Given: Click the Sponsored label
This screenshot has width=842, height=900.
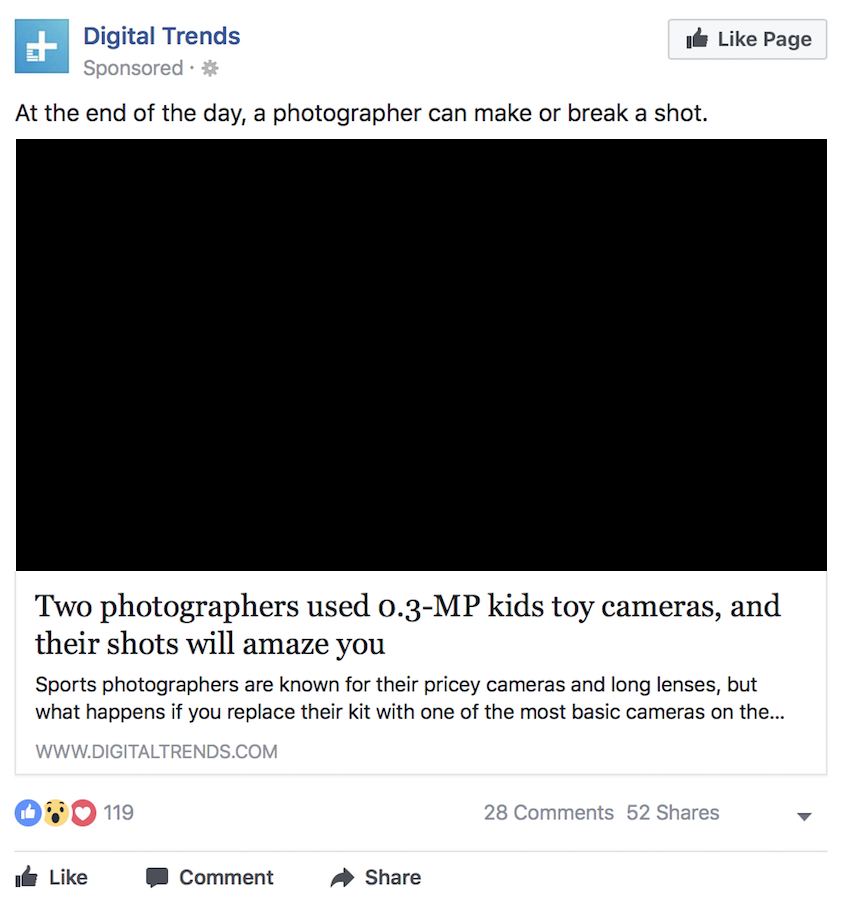Looking at the screenshot, I should [133, 68].
